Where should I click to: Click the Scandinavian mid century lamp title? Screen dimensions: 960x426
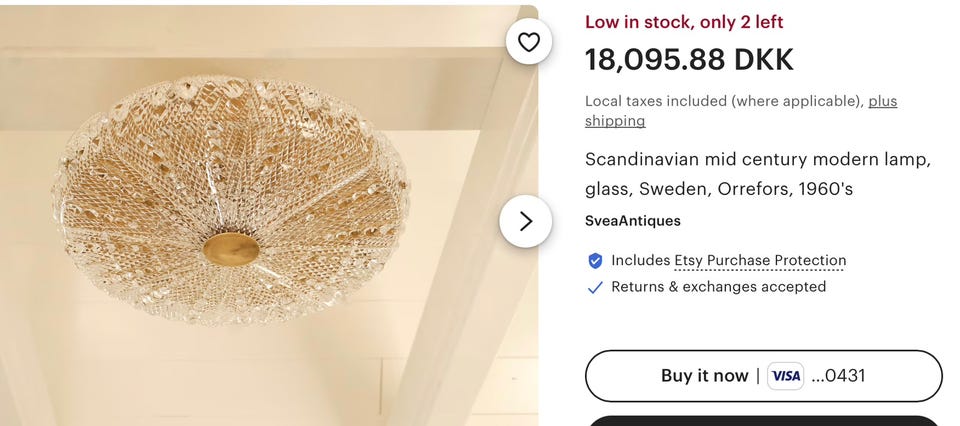click(x=757, y=160)
